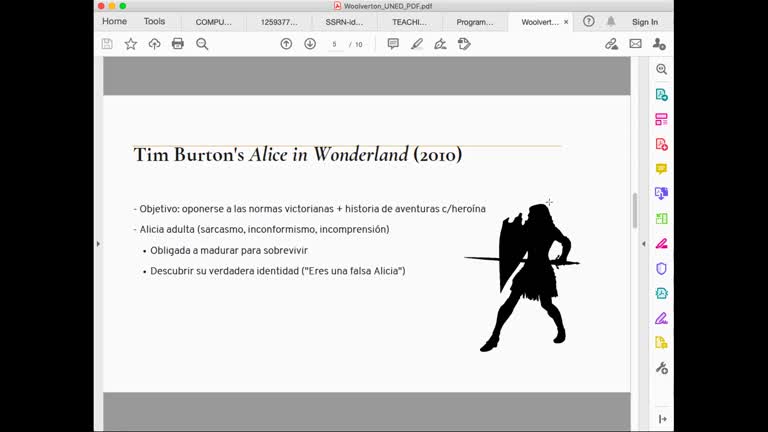
Task: Switch to the Home tab
Action: click(115, 22)
